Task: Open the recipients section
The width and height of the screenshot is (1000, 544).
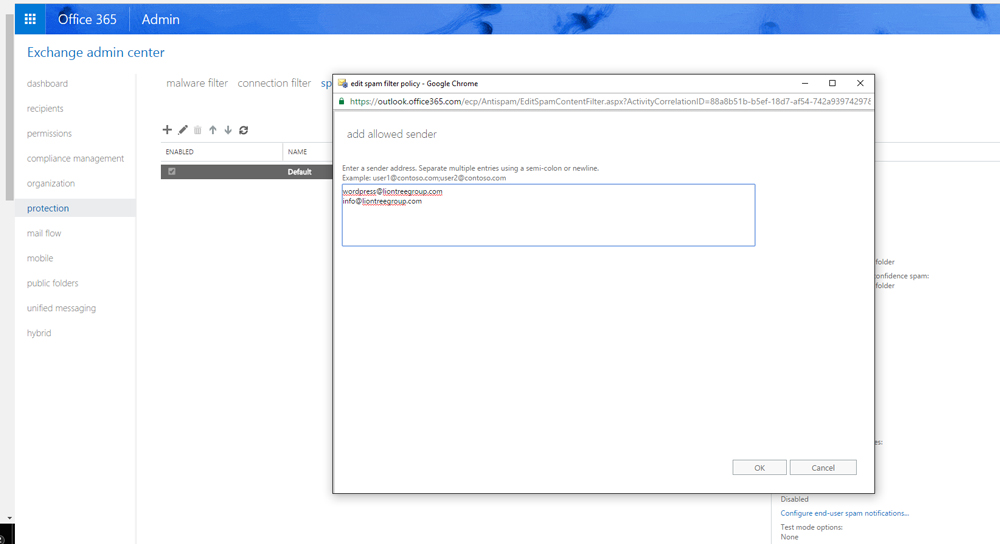Action: pos(45,108)
